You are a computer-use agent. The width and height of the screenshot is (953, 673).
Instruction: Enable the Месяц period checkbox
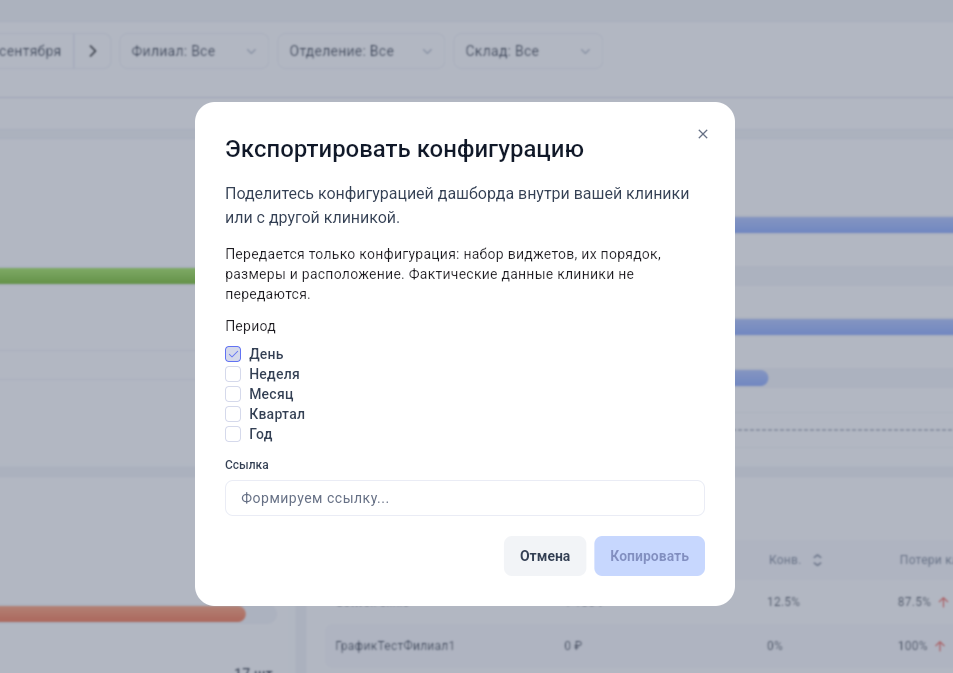click(233, 394)
